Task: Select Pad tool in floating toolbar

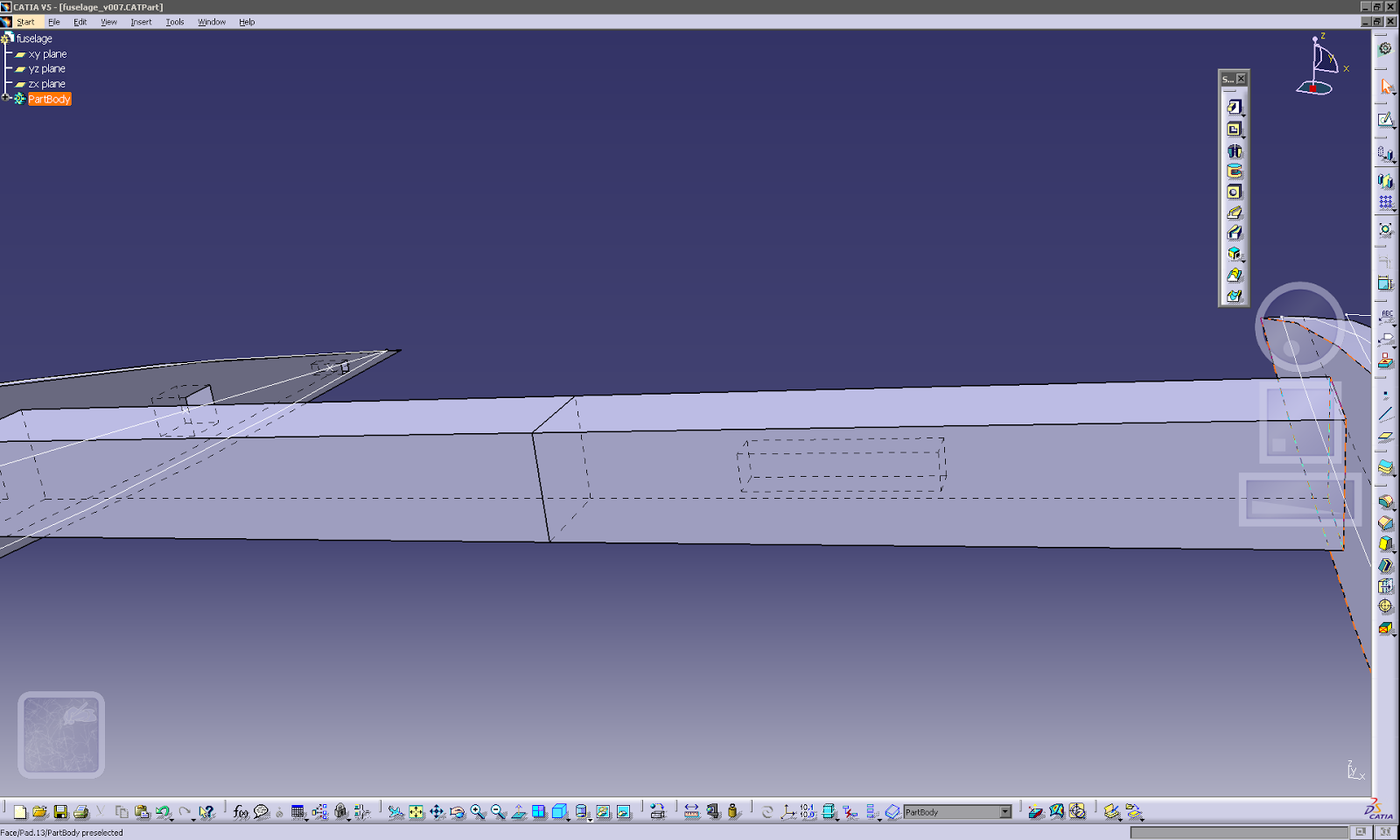Action: (1234, 107)
